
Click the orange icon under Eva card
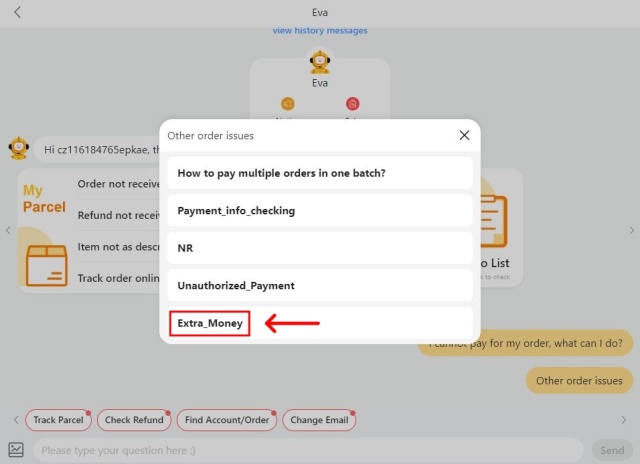[x=288, y=103]
